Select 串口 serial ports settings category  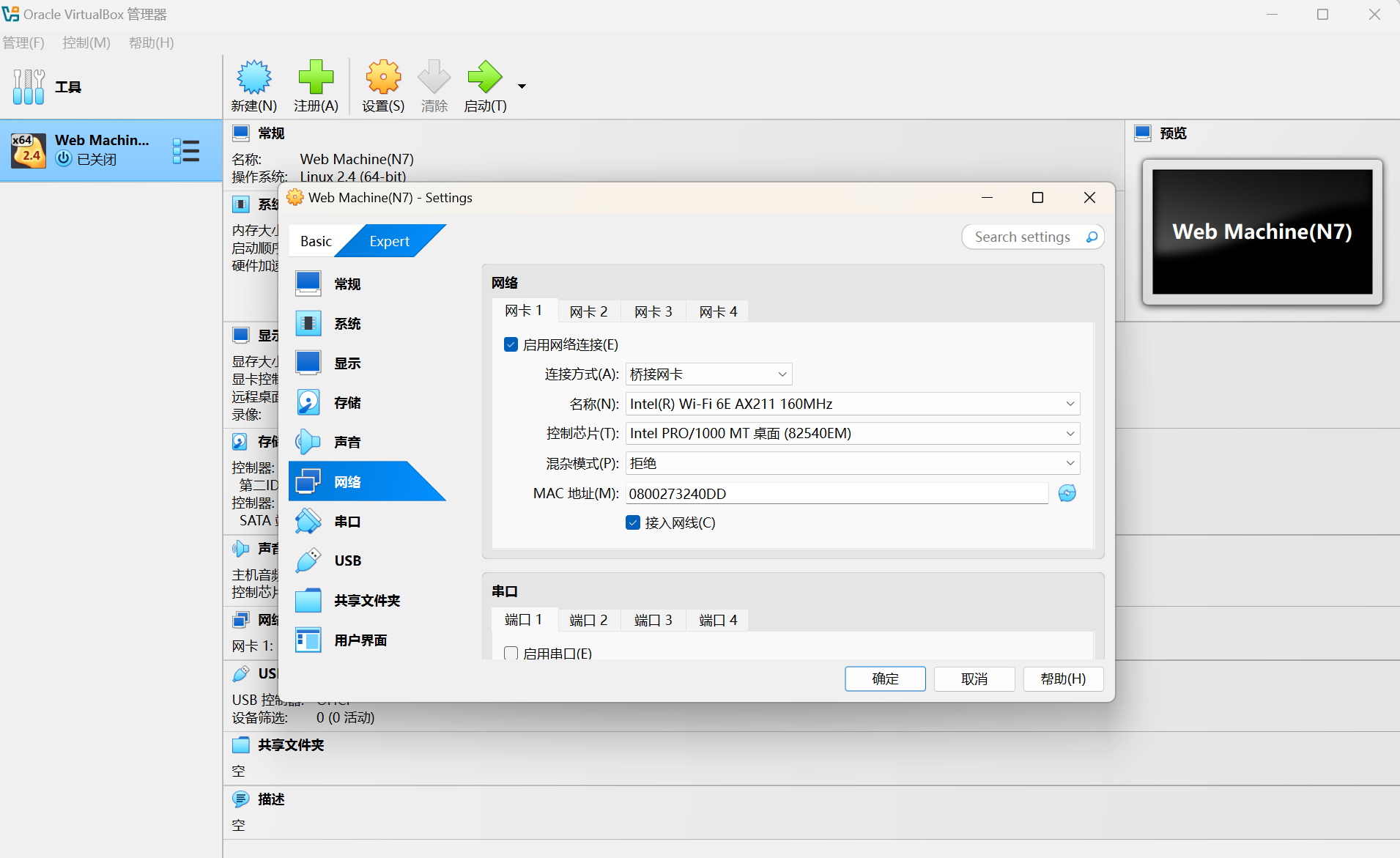coord(366,521)
